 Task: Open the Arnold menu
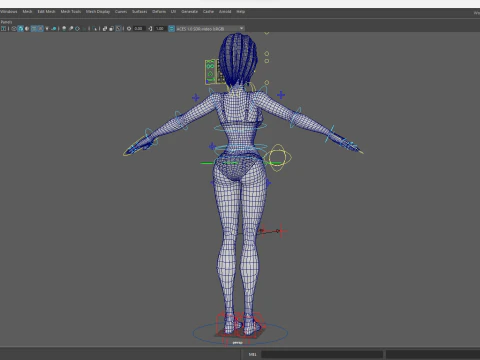coord(225,12)
